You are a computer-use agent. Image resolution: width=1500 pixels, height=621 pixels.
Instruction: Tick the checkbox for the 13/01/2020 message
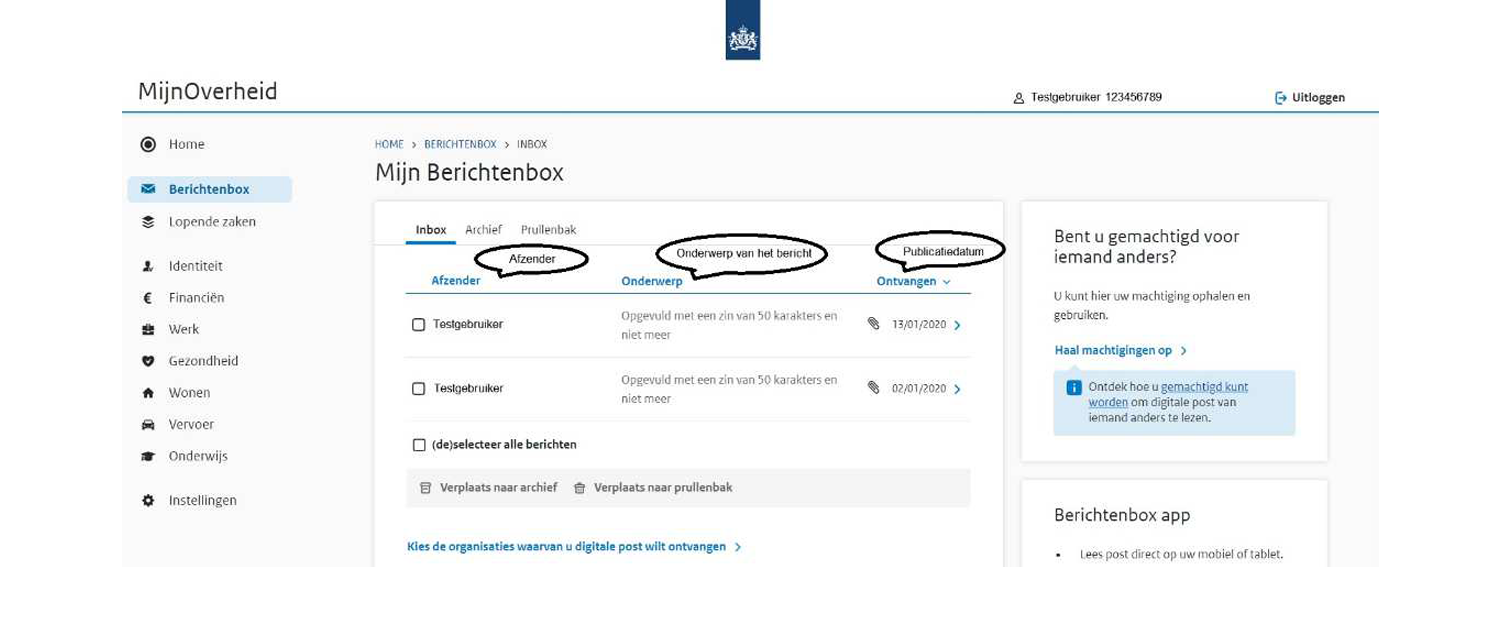419,324
